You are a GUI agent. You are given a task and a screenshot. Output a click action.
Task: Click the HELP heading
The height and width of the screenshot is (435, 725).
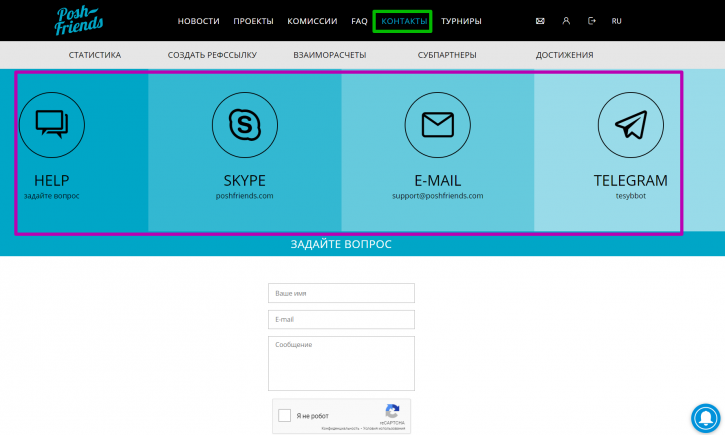tap(52, 180)
